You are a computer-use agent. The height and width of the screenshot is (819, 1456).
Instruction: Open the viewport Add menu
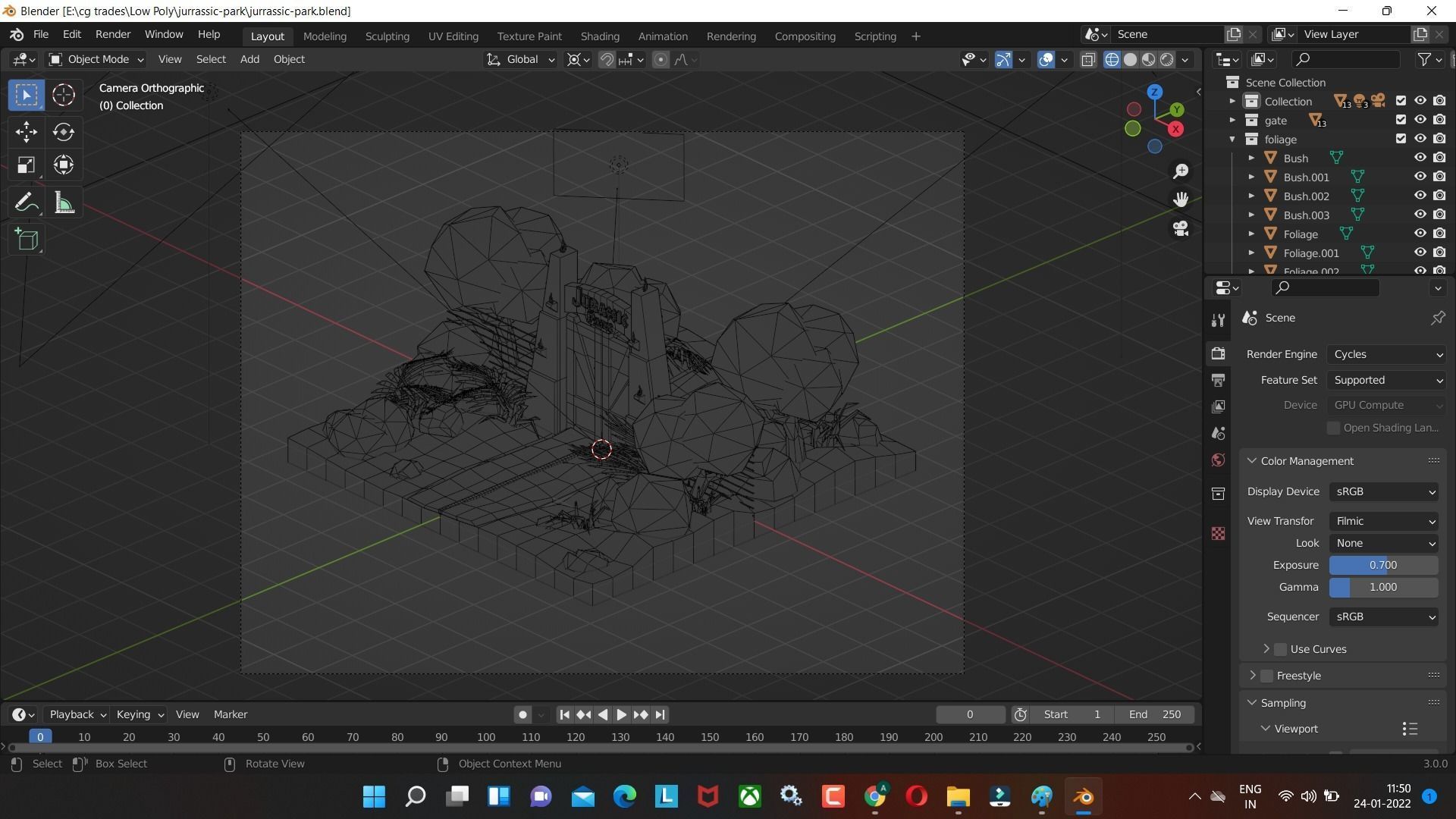click(x=249, y=59)
